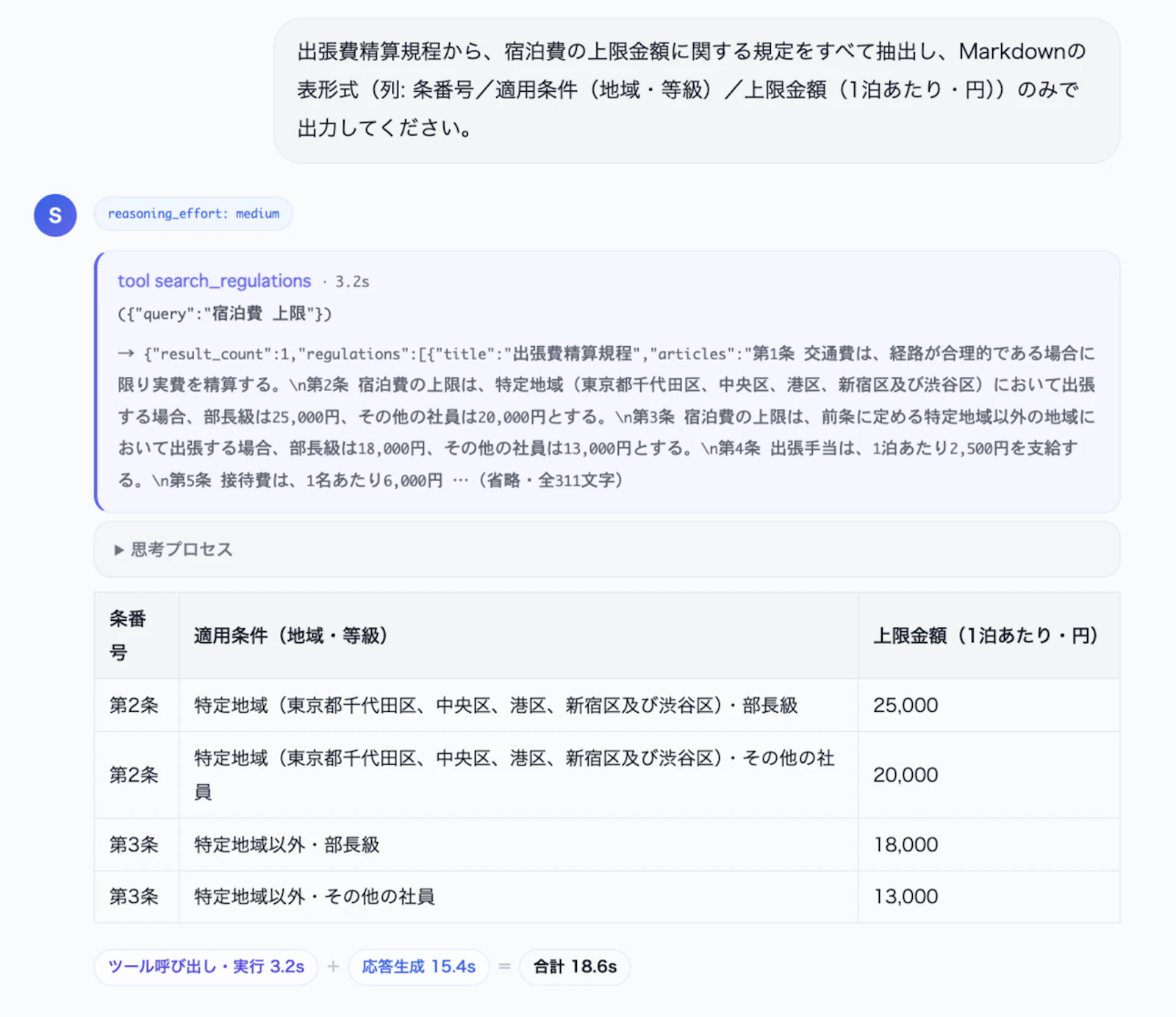The height and width of the screenshot is (1017, 1176).
Task: Click the 合計 18.6s pill
Action: (575, 966)
